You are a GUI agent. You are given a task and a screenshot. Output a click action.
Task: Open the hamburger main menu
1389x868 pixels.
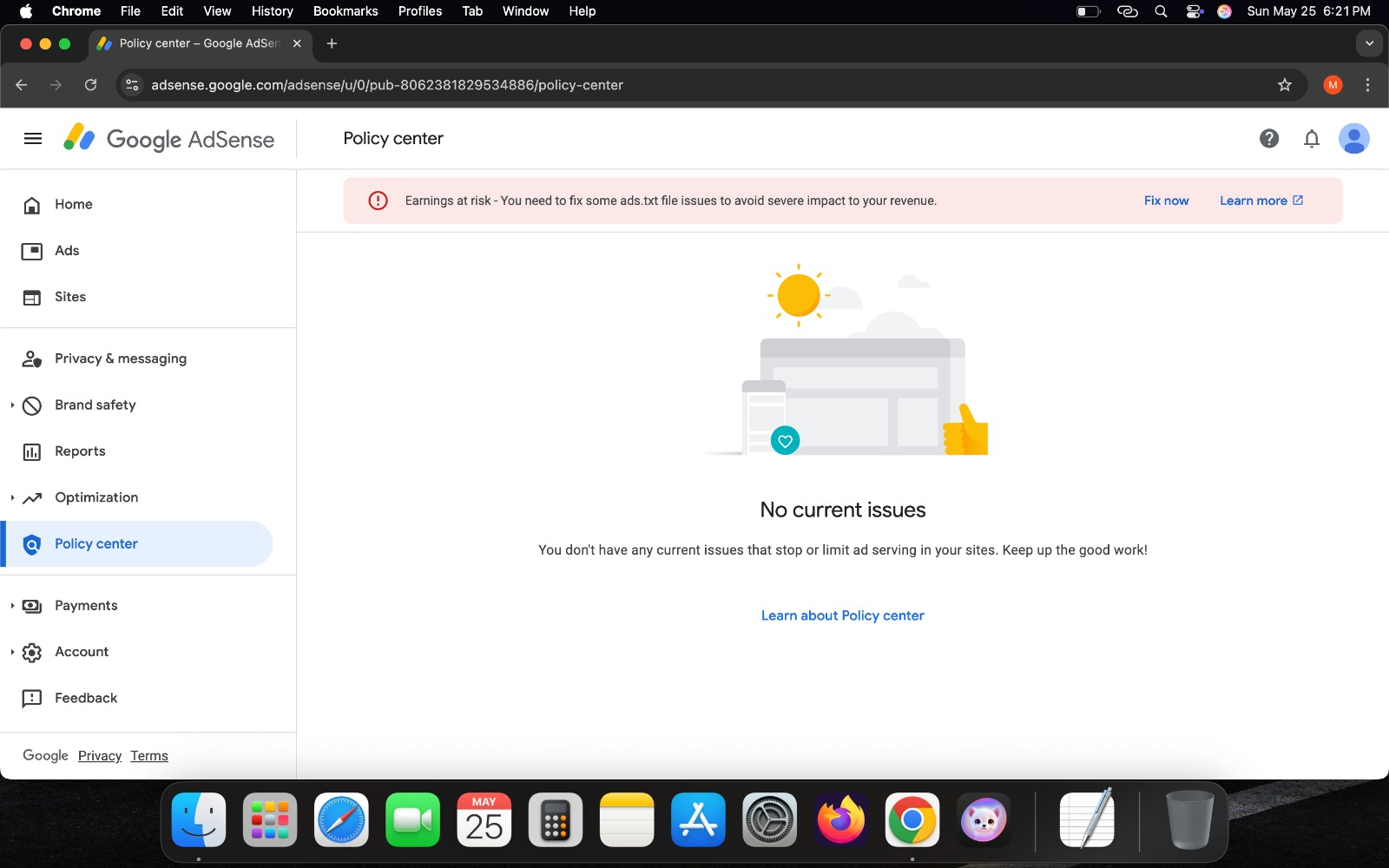[33, 139]
